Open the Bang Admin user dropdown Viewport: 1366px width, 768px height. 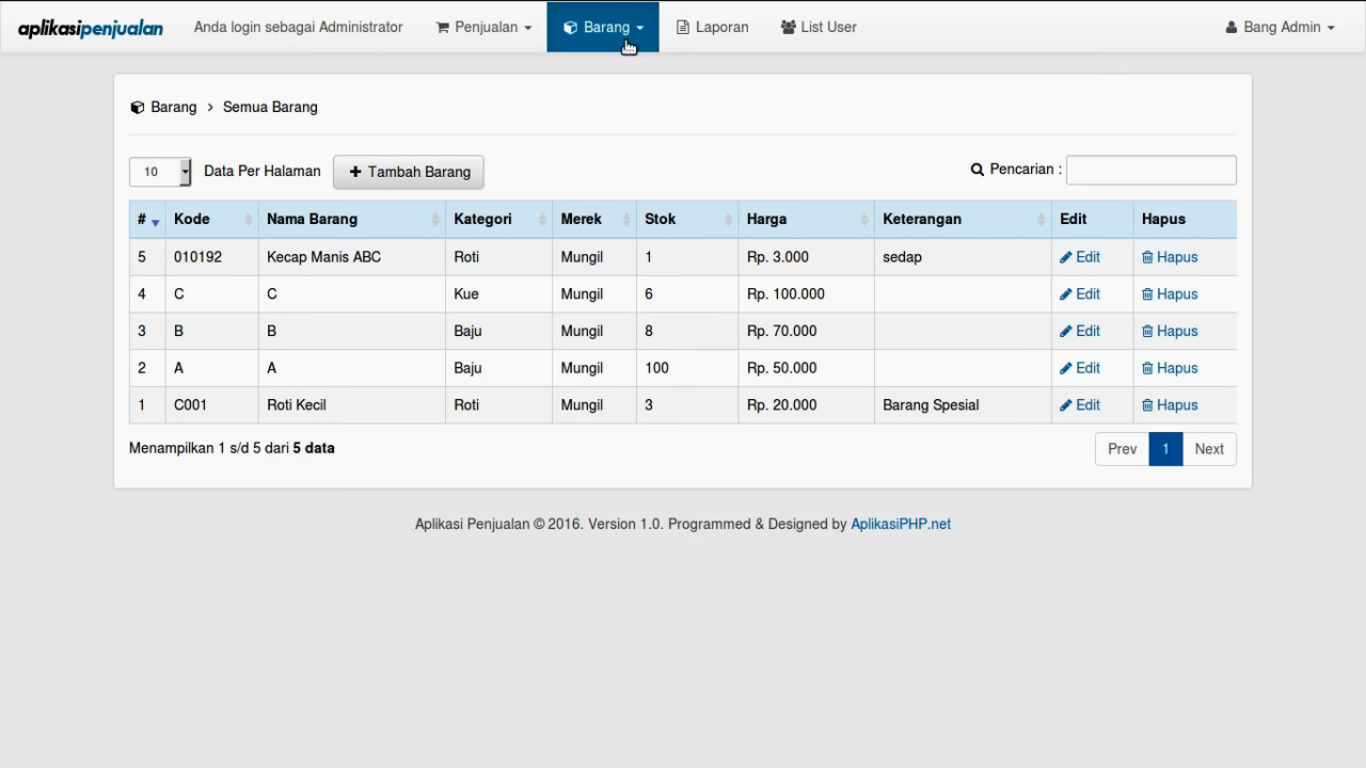(1280, 27)
